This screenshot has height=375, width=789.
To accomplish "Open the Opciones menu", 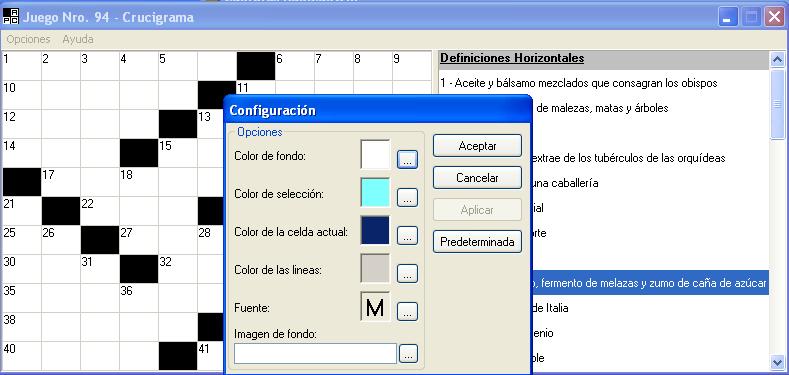I will pyautogui.click(x=29, y=39).
